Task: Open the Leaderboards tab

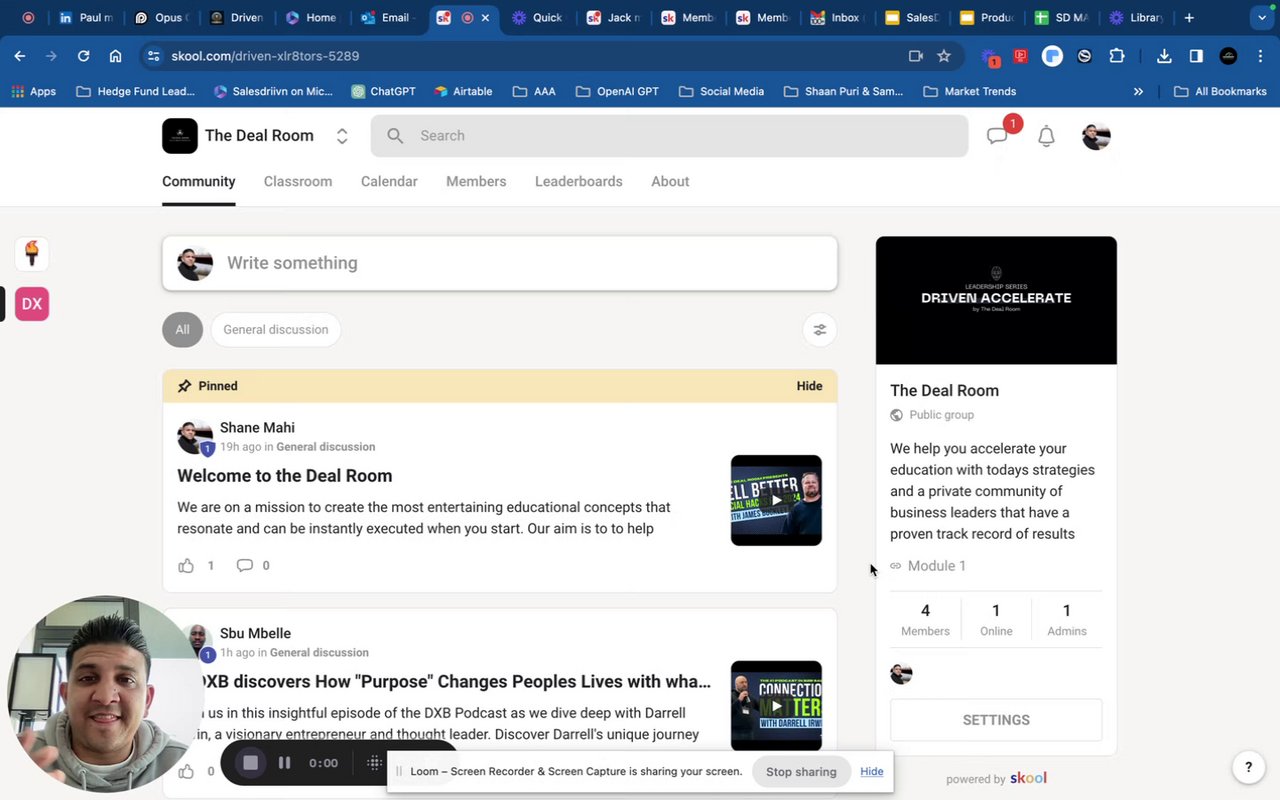Action: point(579,181)
